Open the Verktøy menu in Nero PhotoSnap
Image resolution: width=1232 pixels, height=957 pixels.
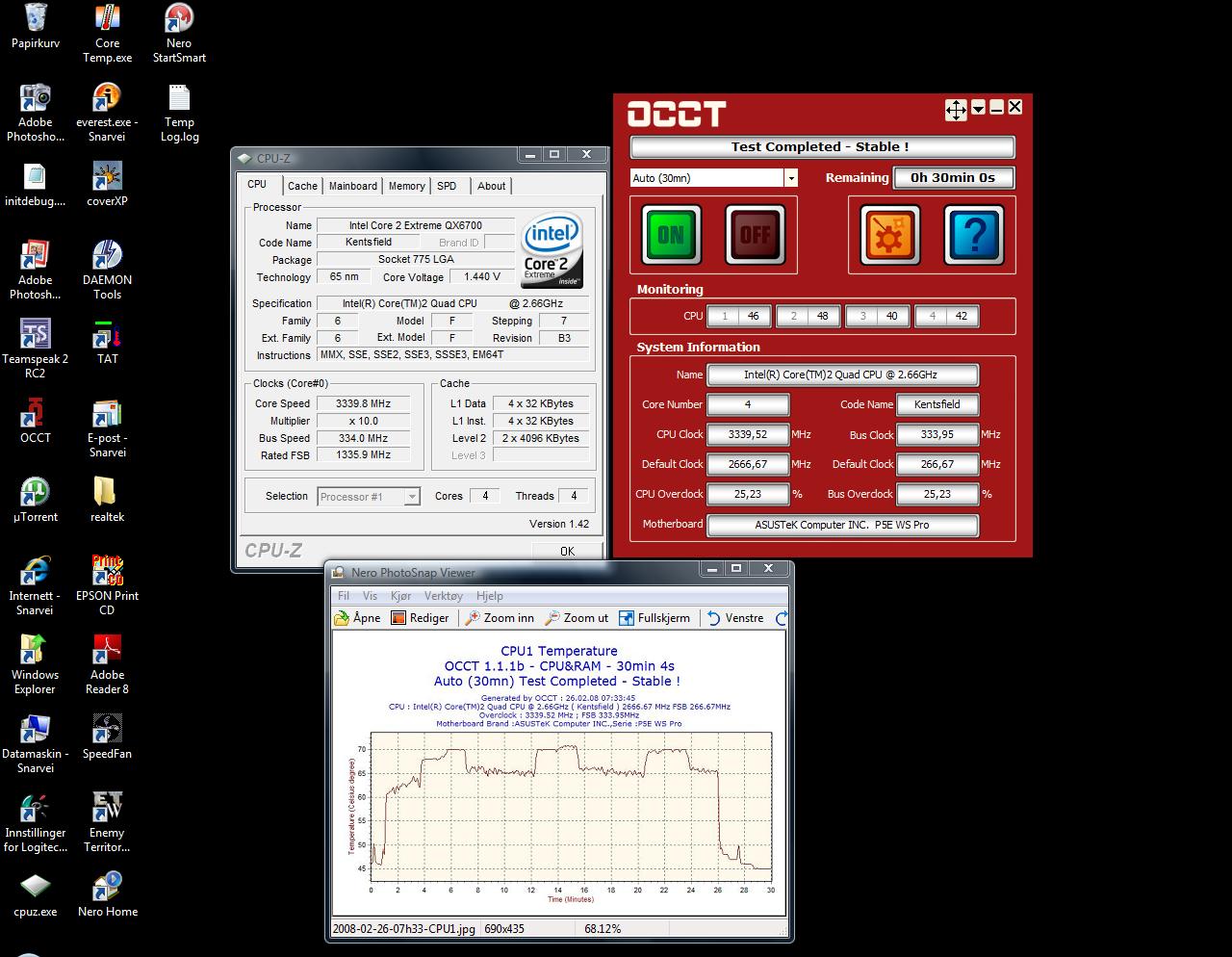pos(443,596)
